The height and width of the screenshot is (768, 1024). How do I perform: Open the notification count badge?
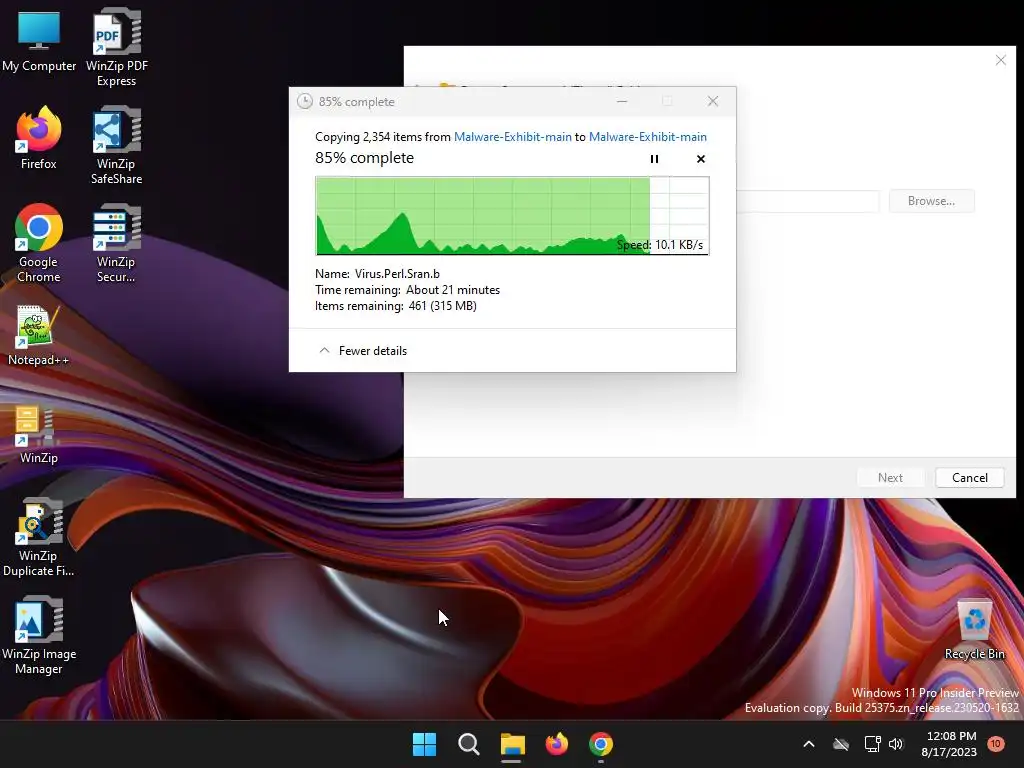[x=995, y=744]
